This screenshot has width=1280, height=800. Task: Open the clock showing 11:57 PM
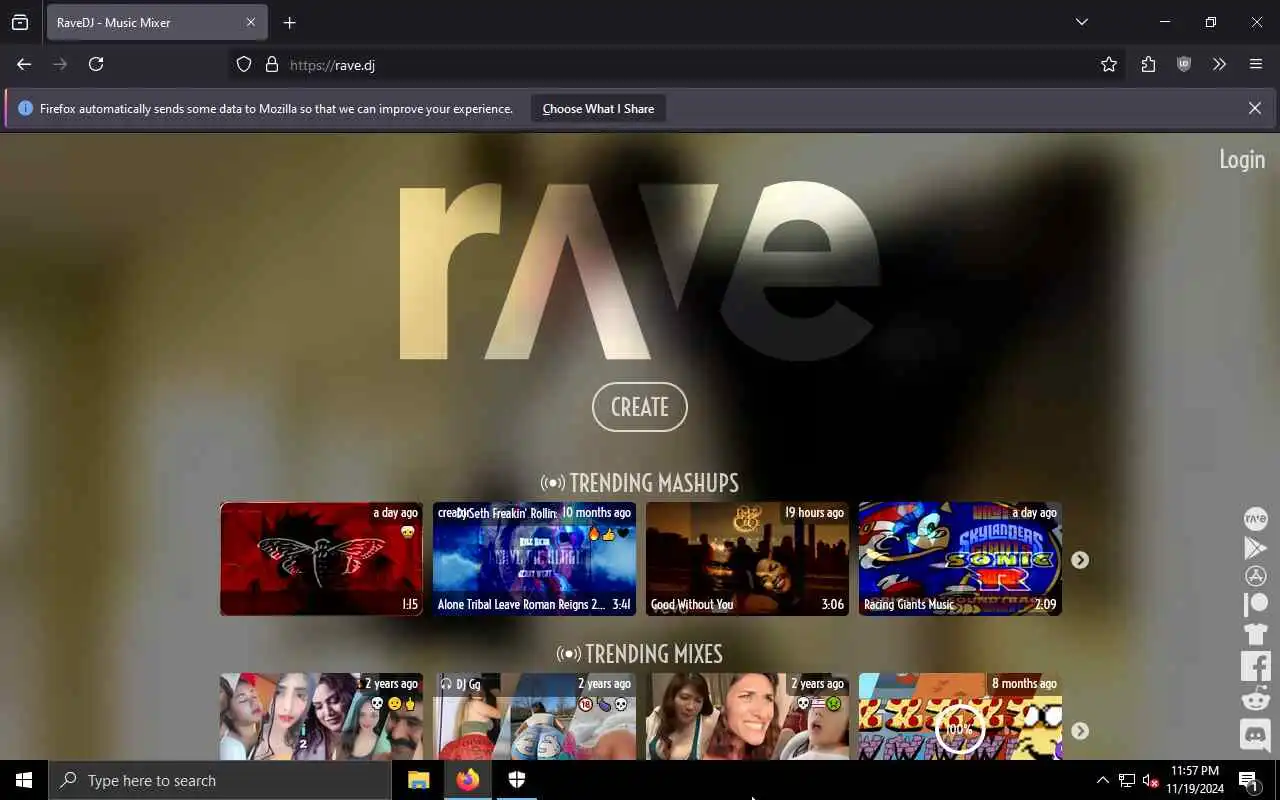[1194, 780]
